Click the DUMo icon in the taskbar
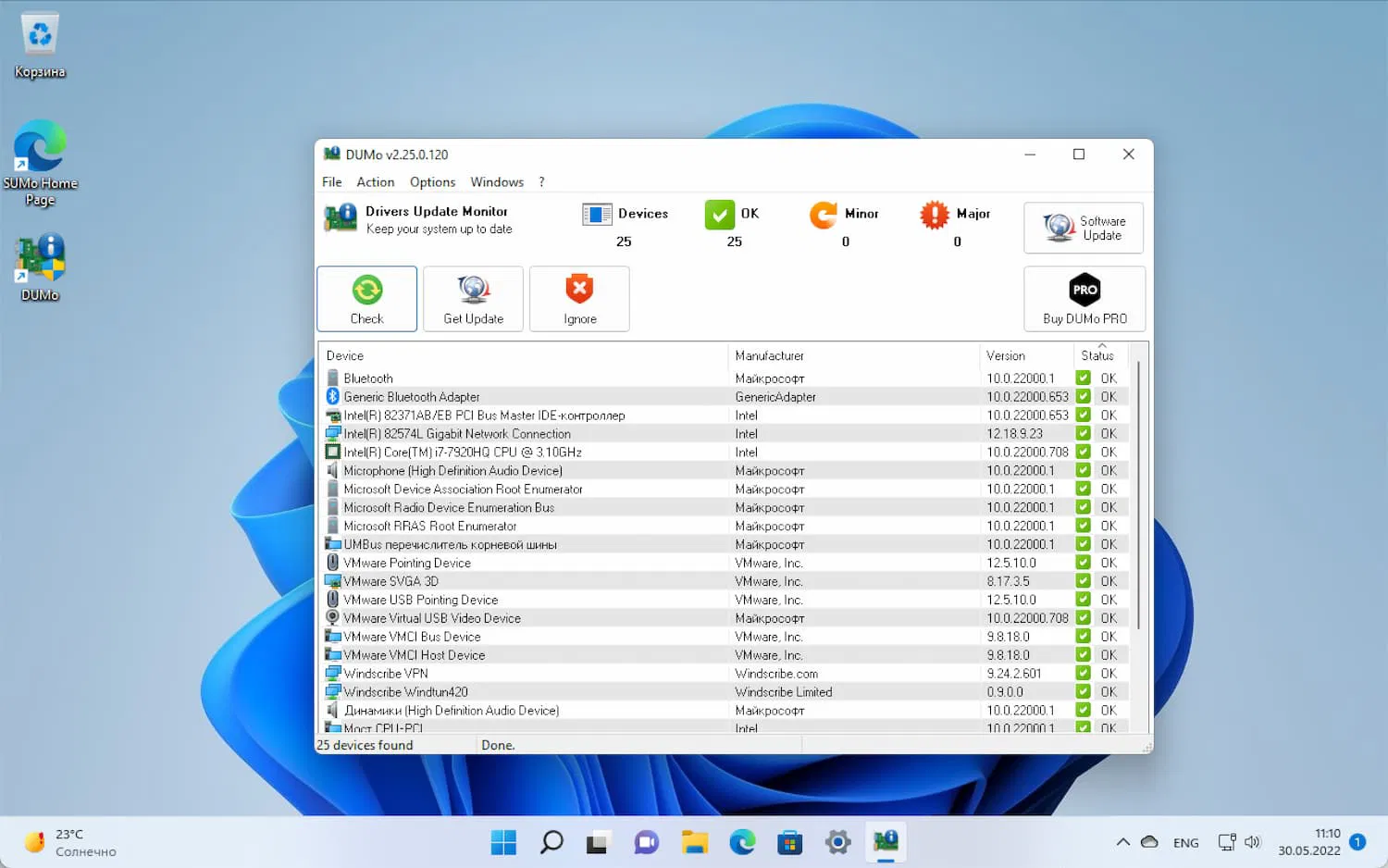Viewport: 1388px width, 868px height. click(886, 842)
